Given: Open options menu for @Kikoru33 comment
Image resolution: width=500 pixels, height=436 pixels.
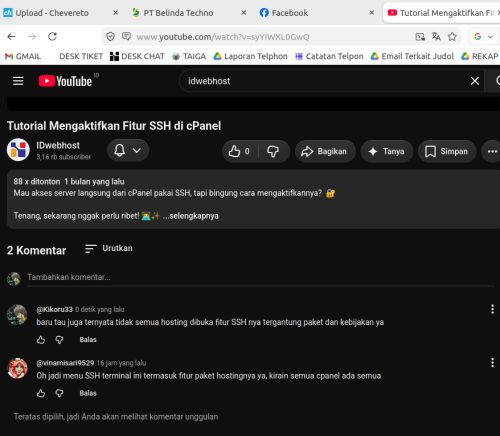Looking at the screenshot, I should 492,309.
